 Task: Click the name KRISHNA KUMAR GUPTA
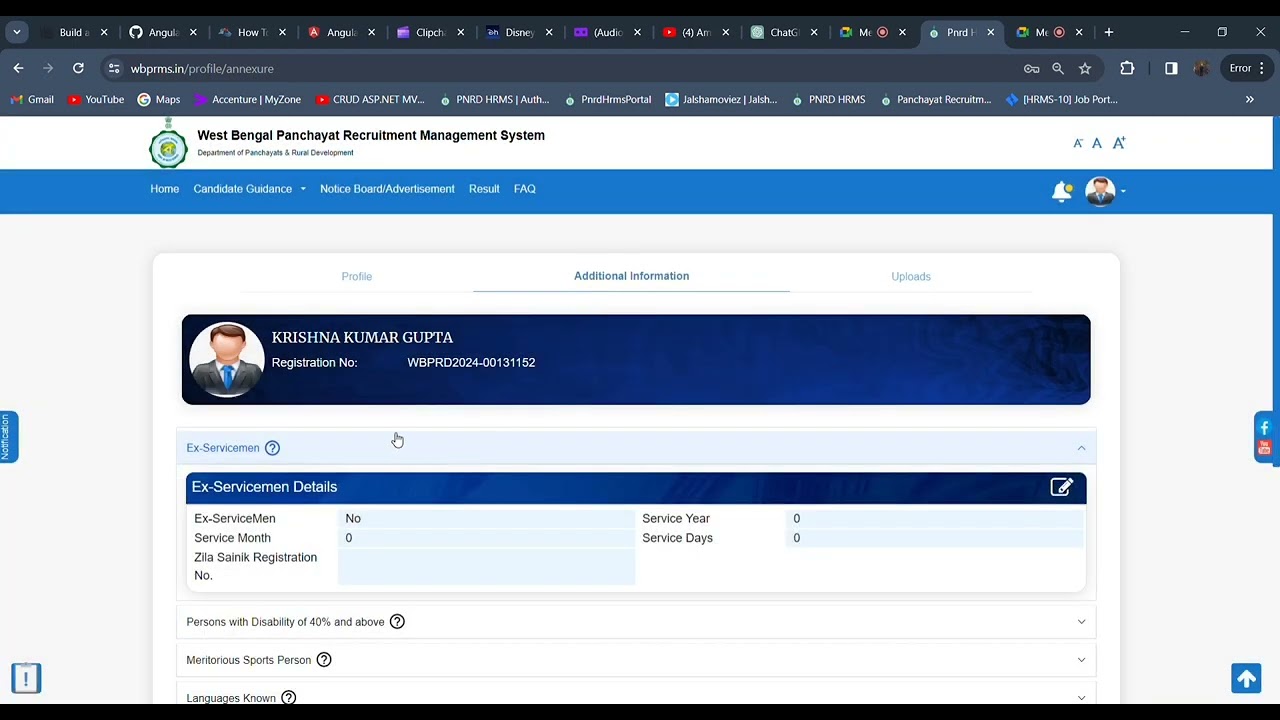[362, 338]
